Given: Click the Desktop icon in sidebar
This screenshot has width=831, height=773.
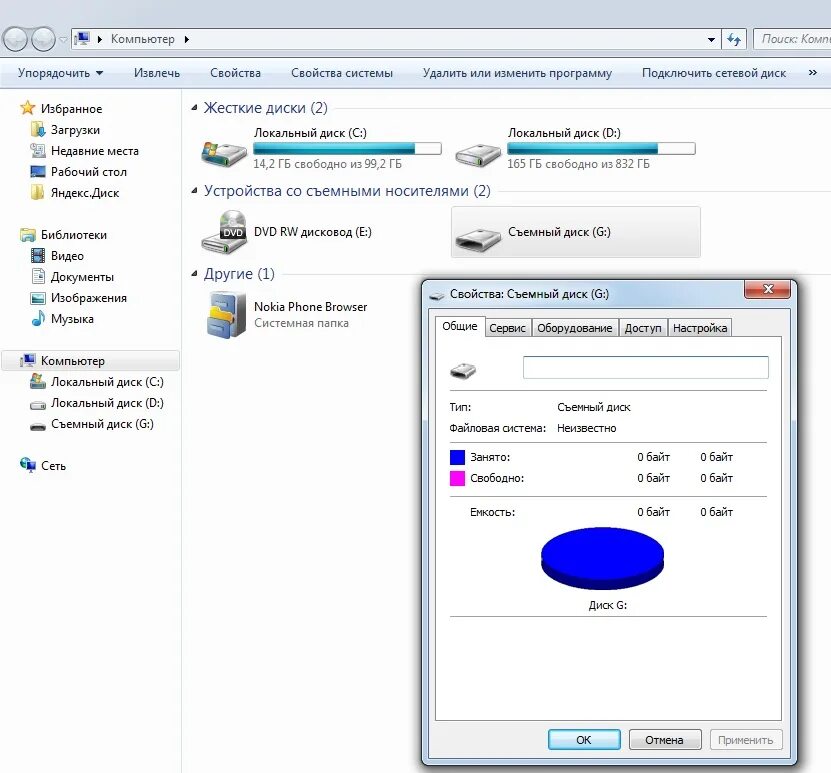Looking at the screenshot, I should [38, 172].
